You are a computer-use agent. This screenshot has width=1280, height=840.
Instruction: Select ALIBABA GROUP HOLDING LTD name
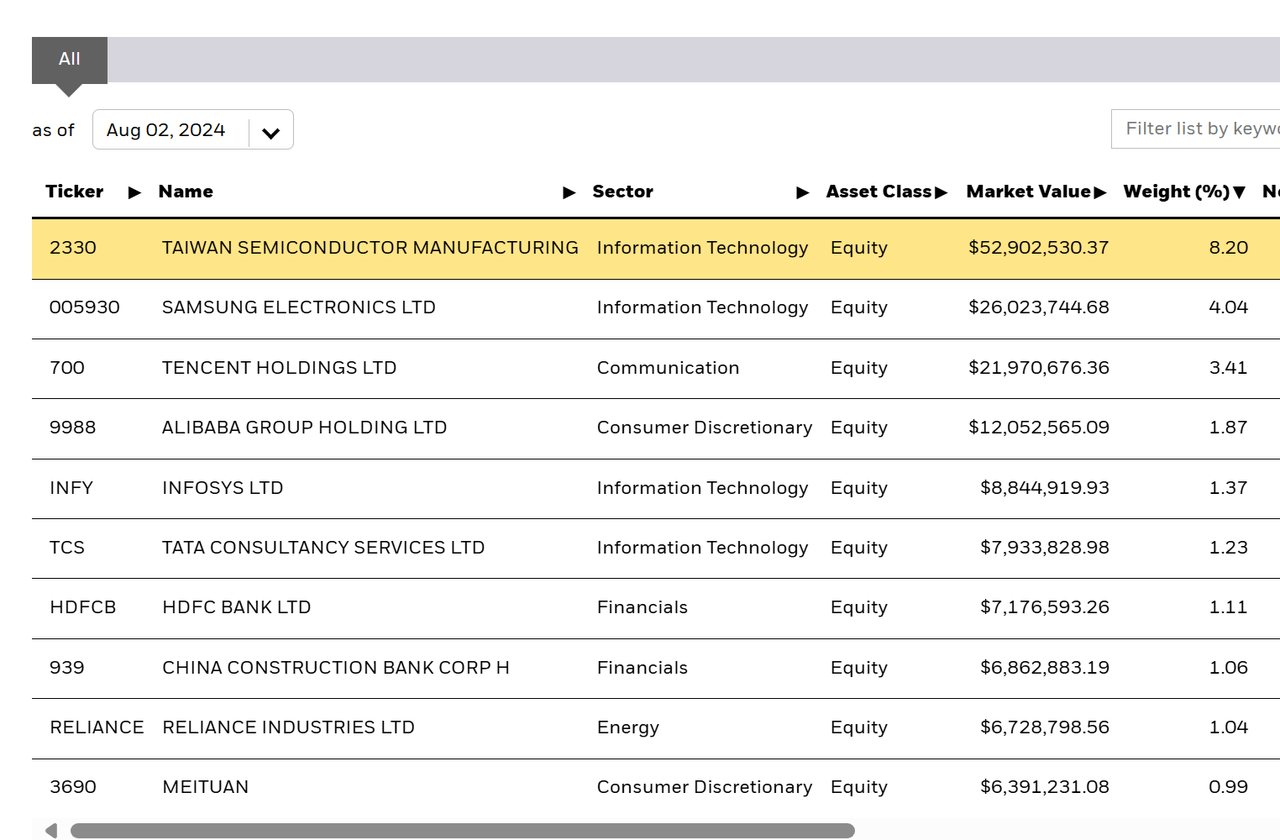pos(304,427)
